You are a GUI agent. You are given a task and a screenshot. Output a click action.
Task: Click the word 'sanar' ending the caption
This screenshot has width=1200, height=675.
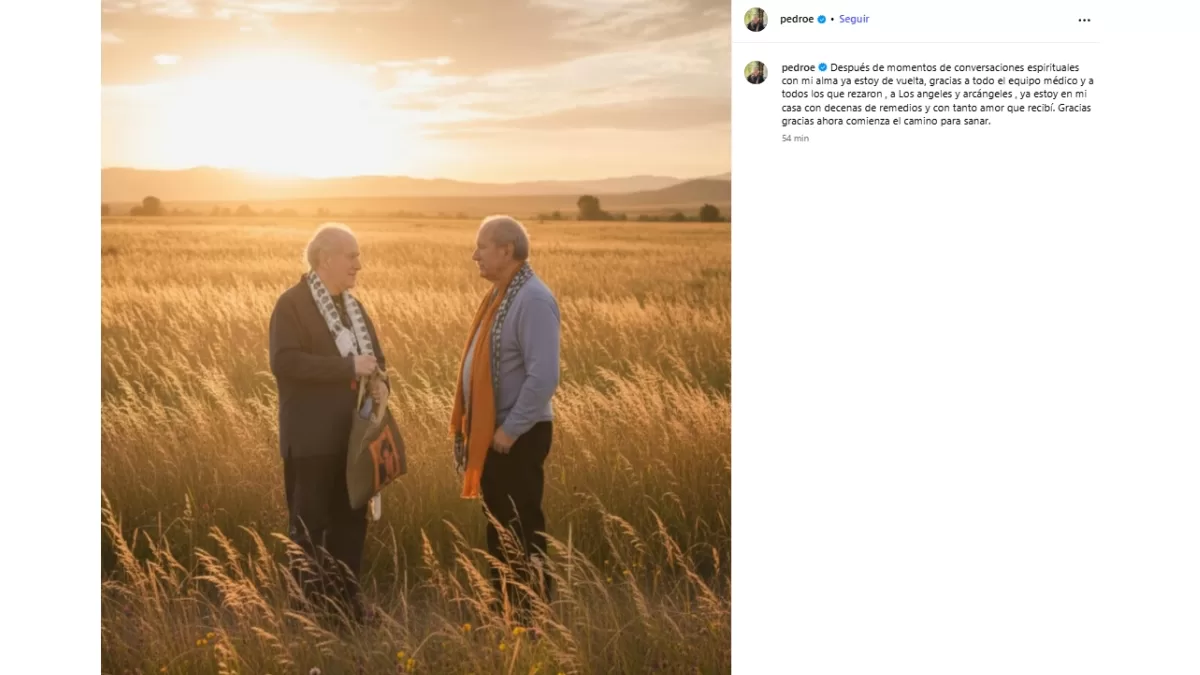point(976,121)
